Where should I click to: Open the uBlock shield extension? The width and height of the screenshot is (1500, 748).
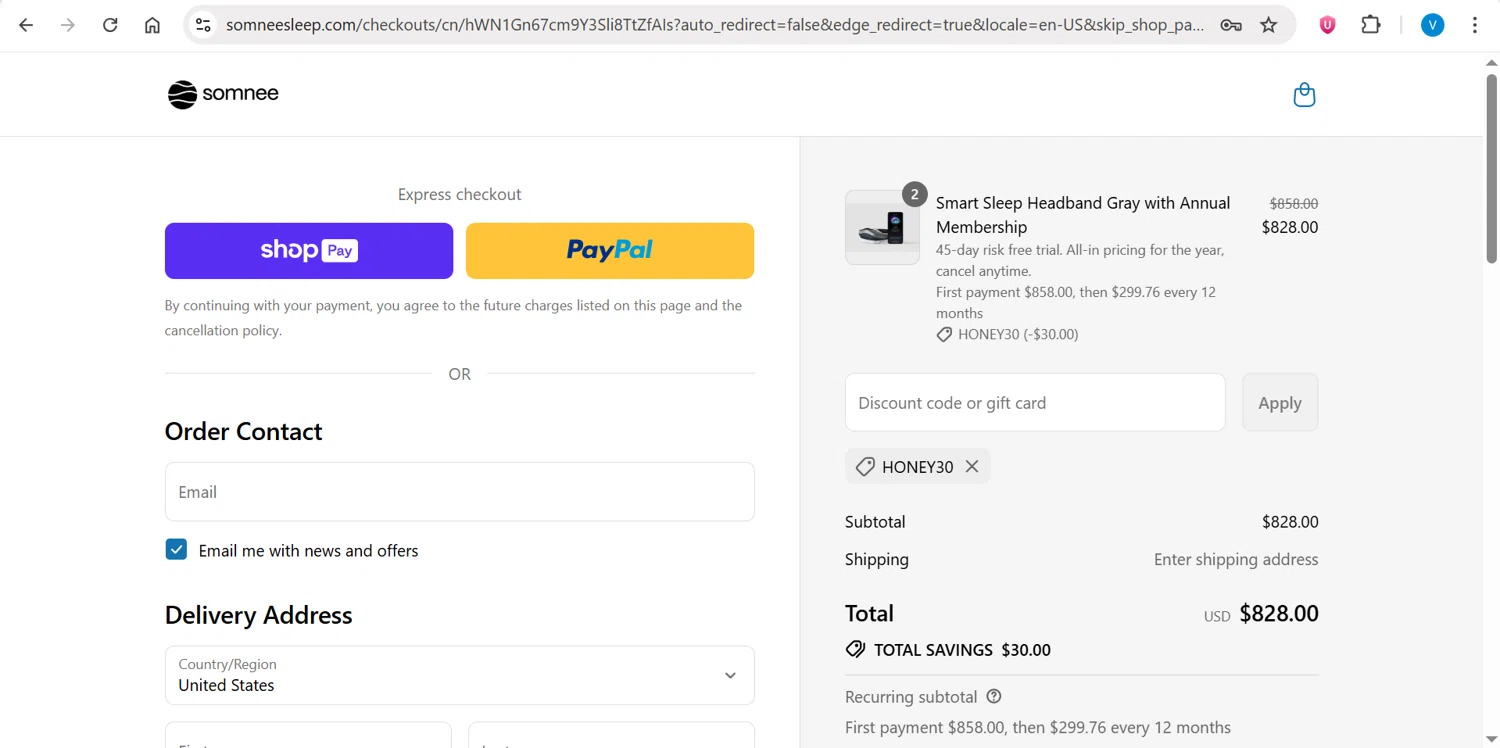[1327, 25]
